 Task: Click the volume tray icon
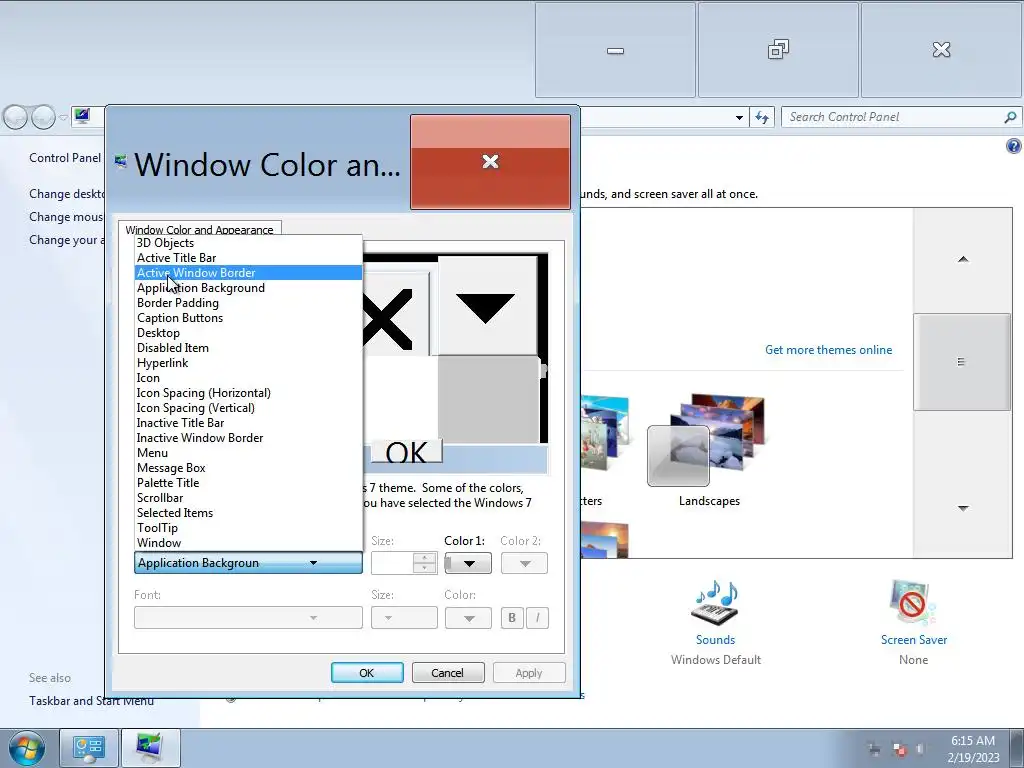click(x=921, y=749)
